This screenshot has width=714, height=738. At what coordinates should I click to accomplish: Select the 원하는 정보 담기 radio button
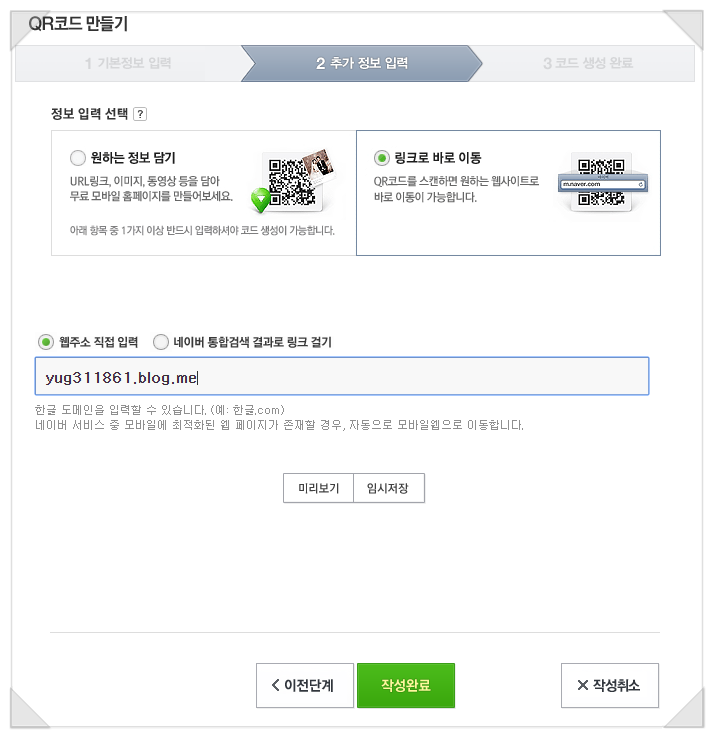[x=78, y=158]
